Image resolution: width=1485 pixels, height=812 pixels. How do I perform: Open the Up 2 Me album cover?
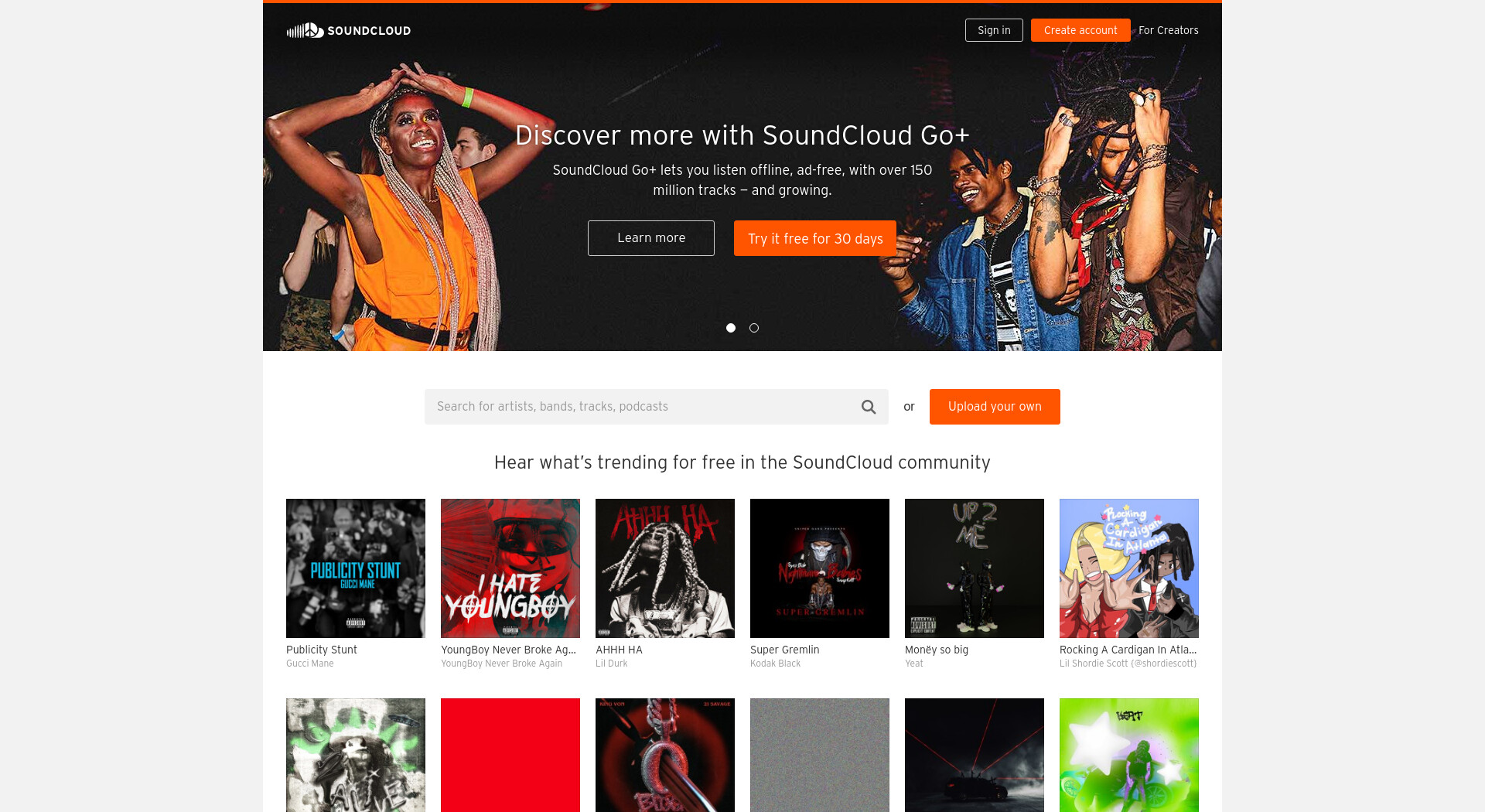pos(975,568)
